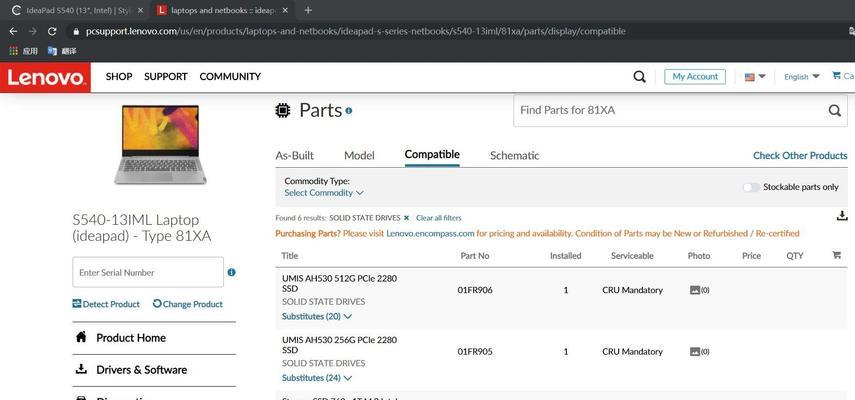Open a new browser tab with plus

[308, 10]
